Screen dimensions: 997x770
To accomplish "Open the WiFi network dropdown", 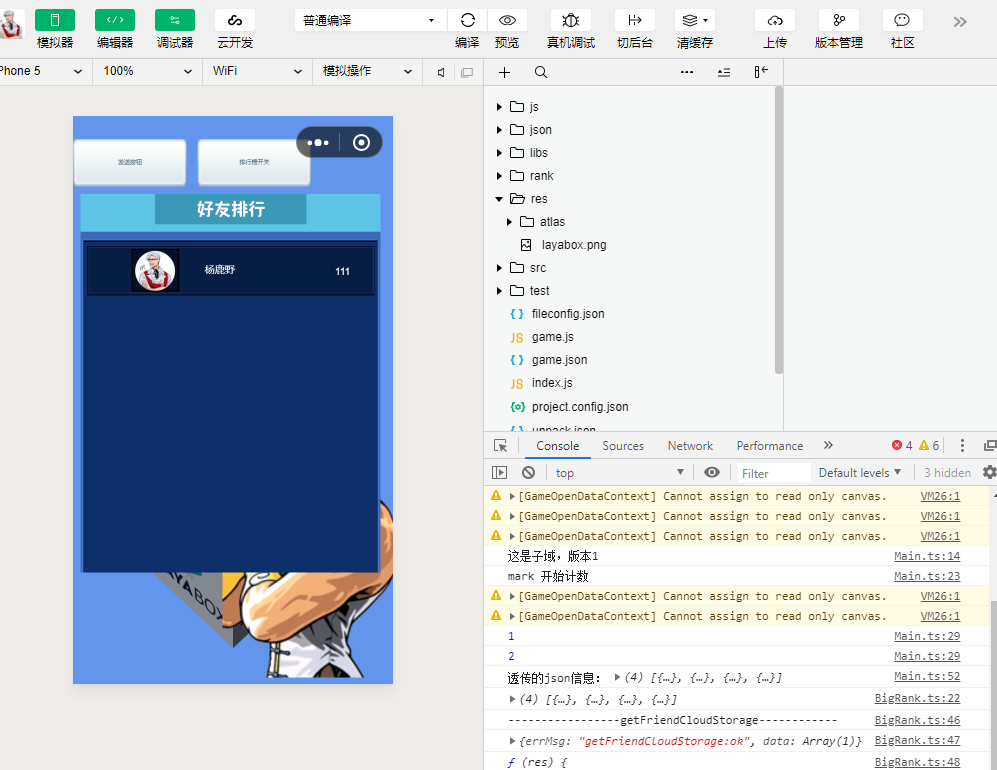I will tap(258, 71).
